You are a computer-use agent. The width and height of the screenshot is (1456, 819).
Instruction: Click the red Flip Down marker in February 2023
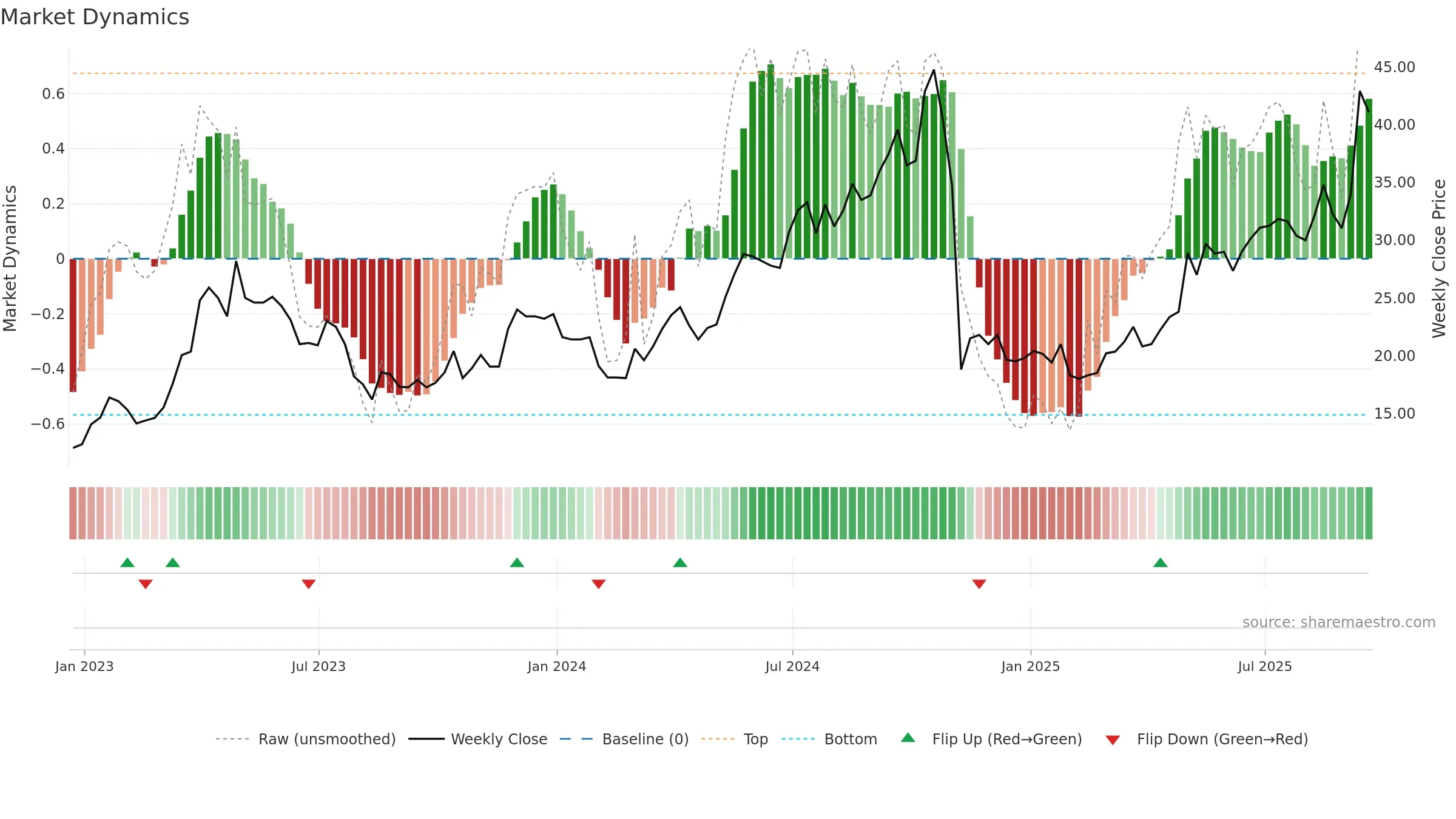click(x=146, y=584)
